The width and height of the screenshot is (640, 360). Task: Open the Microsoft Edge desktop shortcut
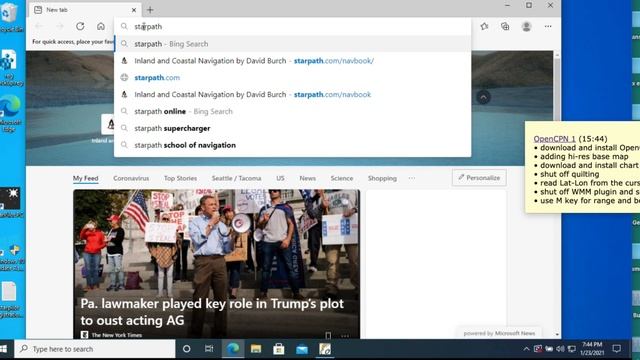pos(10,113)
